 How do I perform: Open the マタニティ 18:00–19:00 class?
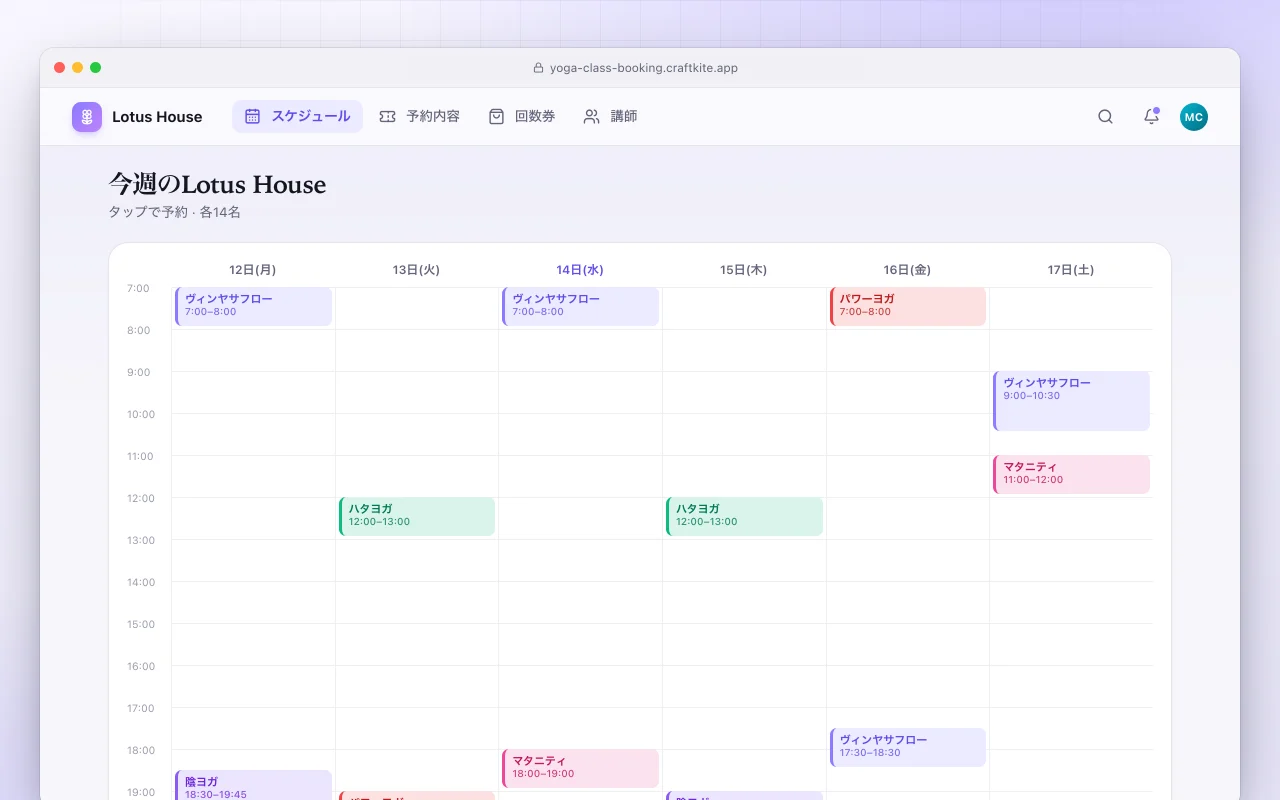pyautogui.click(x=580, y=769)
